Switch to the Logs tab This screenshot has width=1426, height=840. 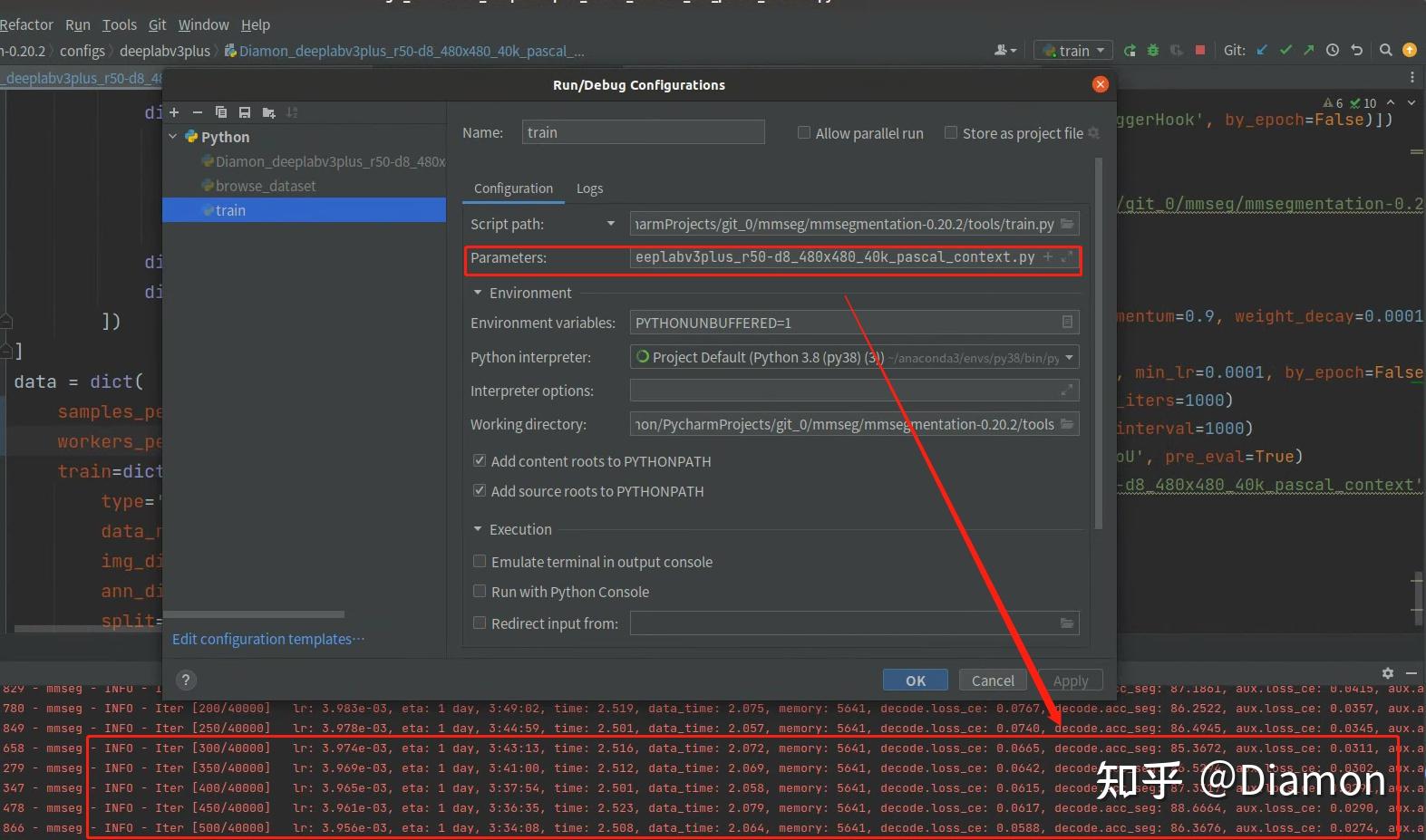pyautogui.click(x=589, y=188)
